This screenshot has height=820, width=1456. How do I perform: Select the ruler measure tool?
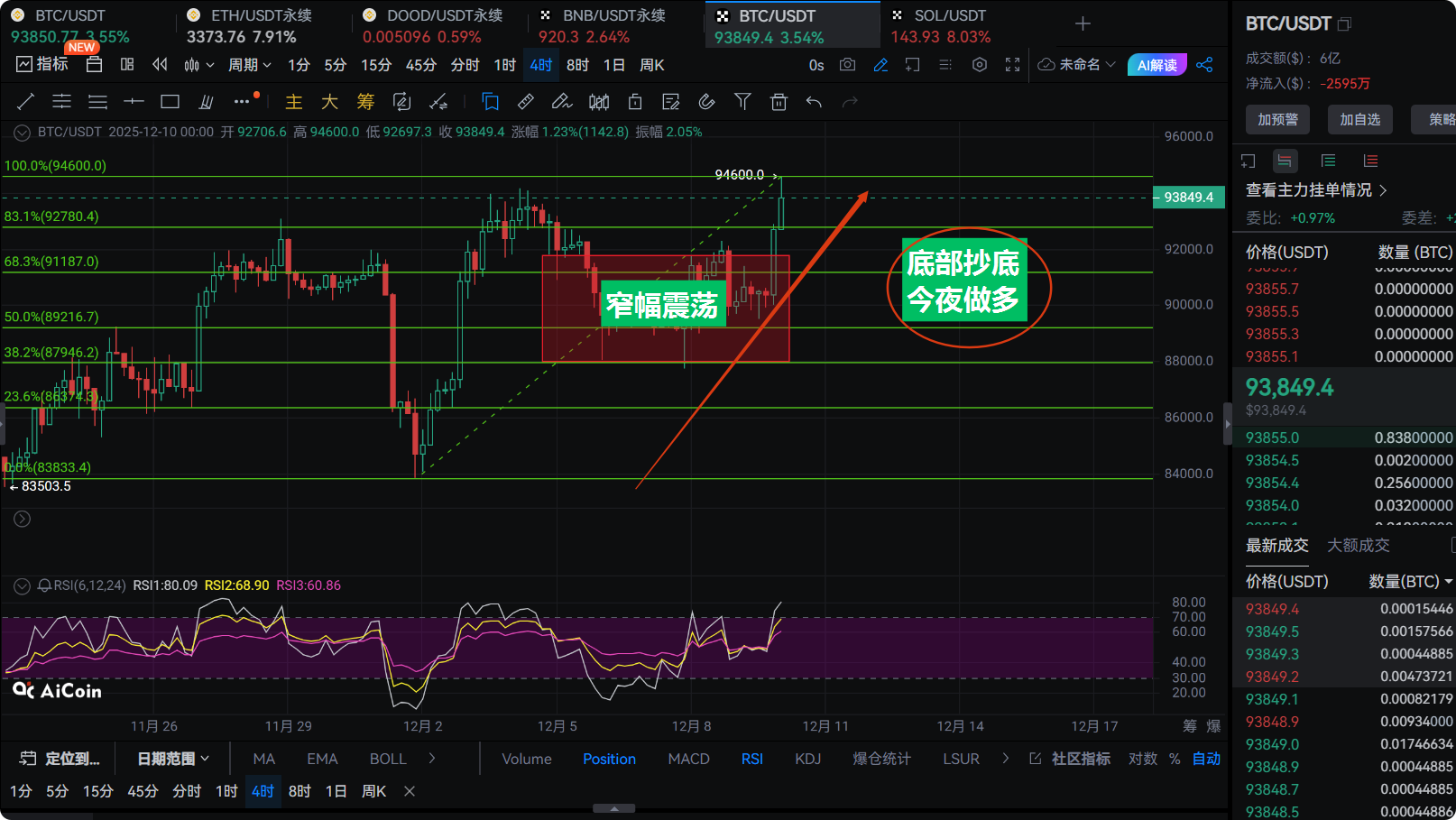[526, 102]
